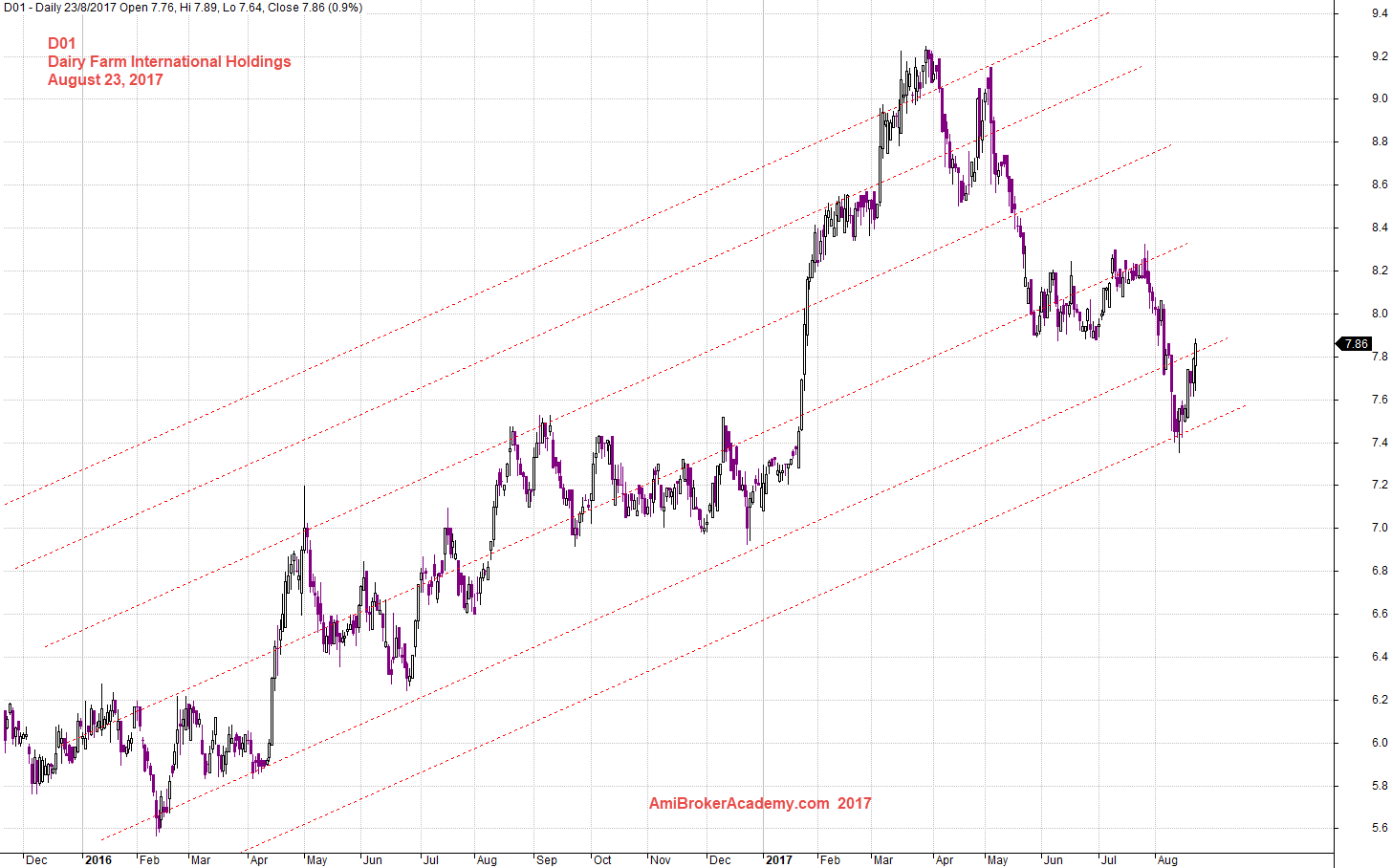Click the 8.6 price axis label
The height and width of the screenshot is (868, 1392).
click(x=1380, y=184)
